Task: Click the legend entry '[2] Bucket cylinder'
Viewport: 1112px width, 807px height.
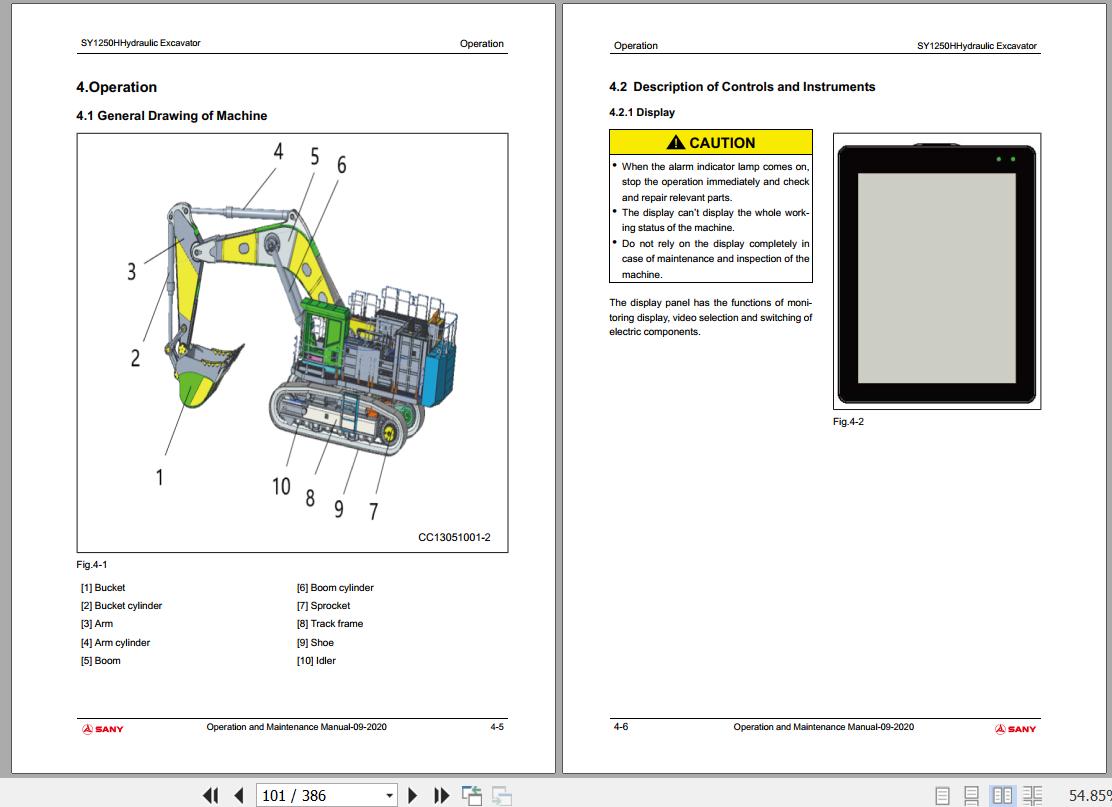Action: [121, 606]
